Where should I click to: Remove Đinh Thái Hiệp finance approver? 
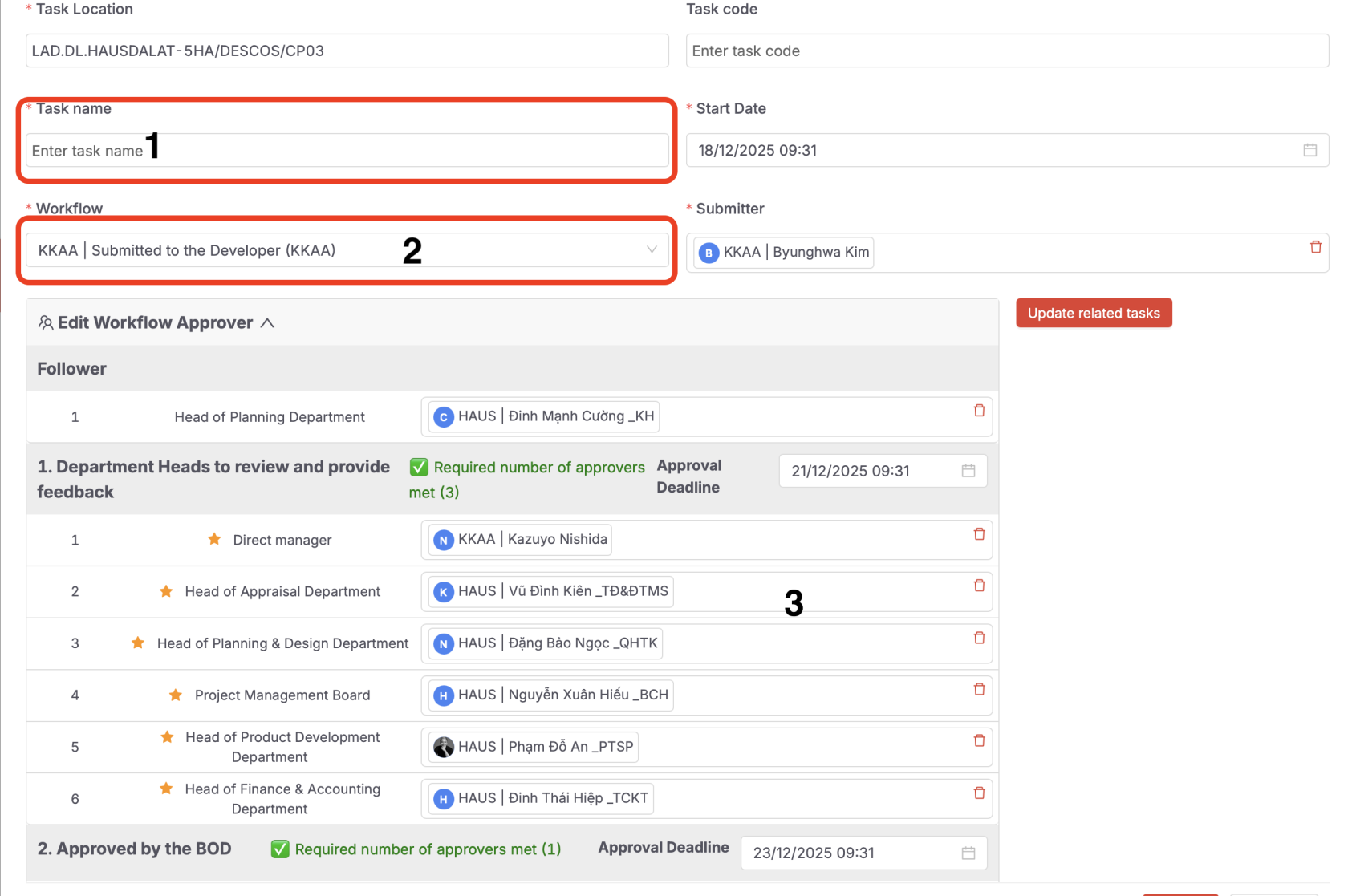click(979, 793)
